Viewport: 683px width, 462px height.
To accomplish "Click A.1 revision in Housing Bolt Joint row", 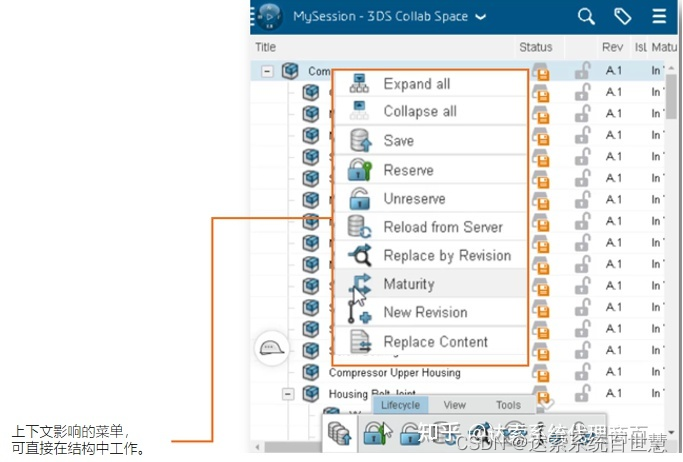I will tap(614, 393).
